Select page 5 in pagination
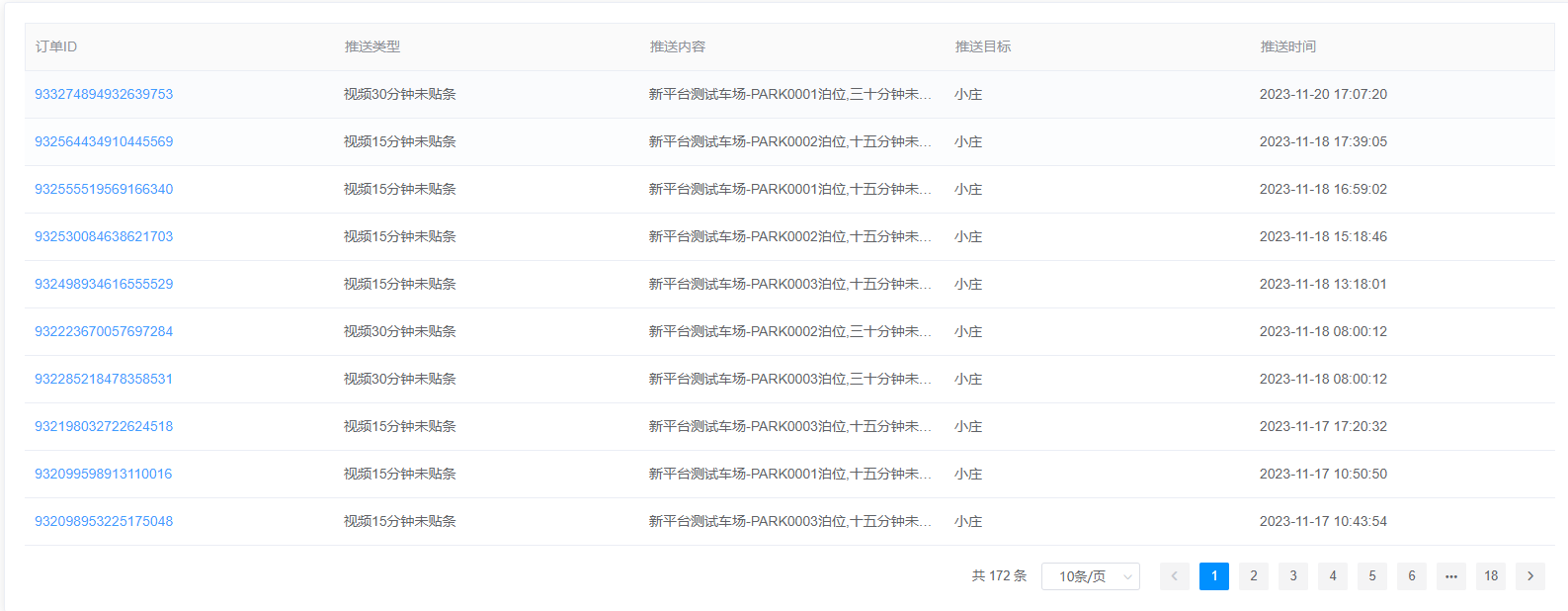This screenshot has width=1568, height=611. pos(1371,576)
